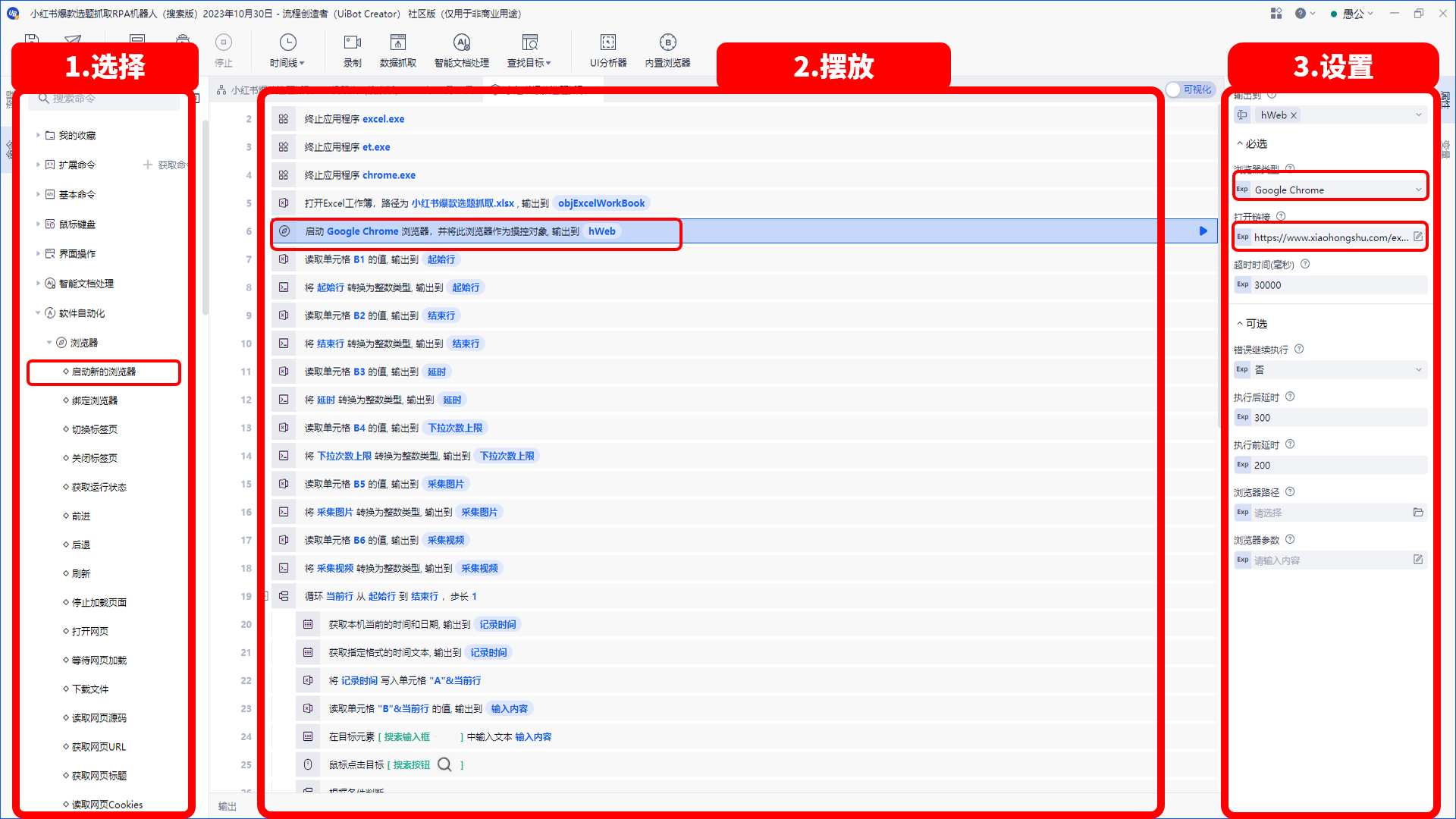The height and width of the screenshot is (819, 1456).
Task: Open the UI分析器 analyzer
Action: click(x=608, y=50)
